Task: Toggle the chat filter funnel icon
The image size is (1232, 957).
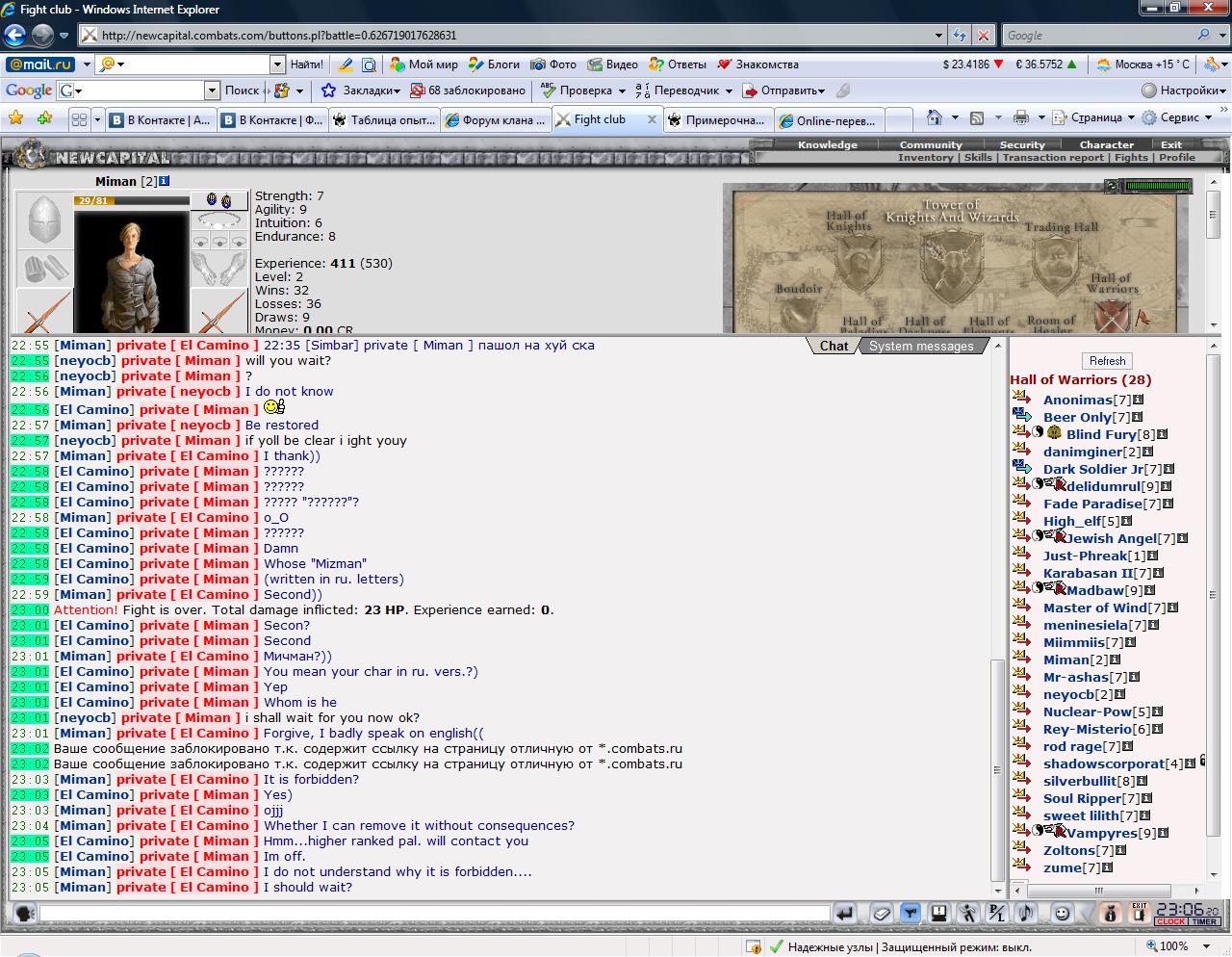Action: pos(911,913)
